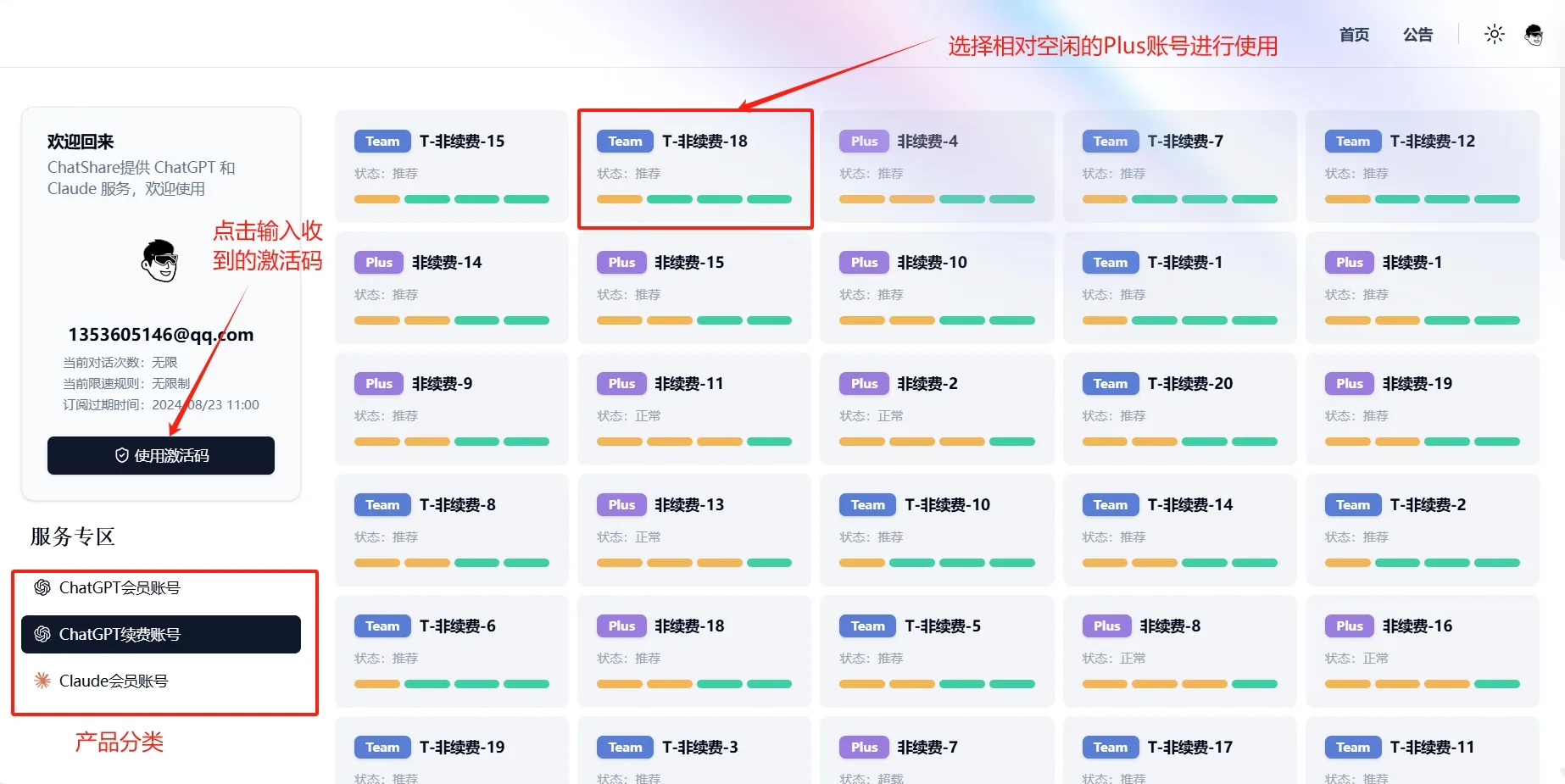
Task: Click load bar of 非续费-11 card
Action: coord(694,442)
